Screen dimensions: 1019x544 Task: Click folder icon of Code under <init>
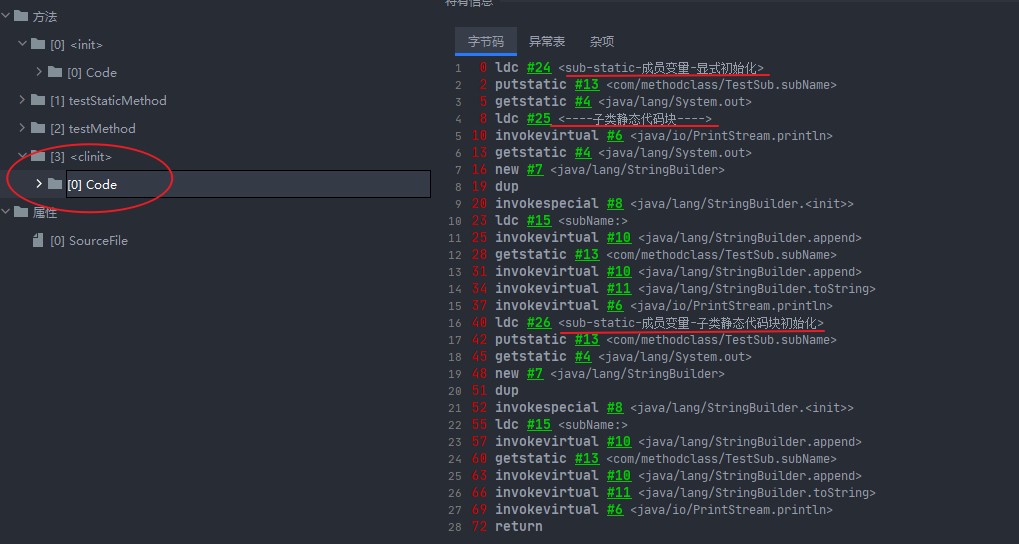click(55, 72)
